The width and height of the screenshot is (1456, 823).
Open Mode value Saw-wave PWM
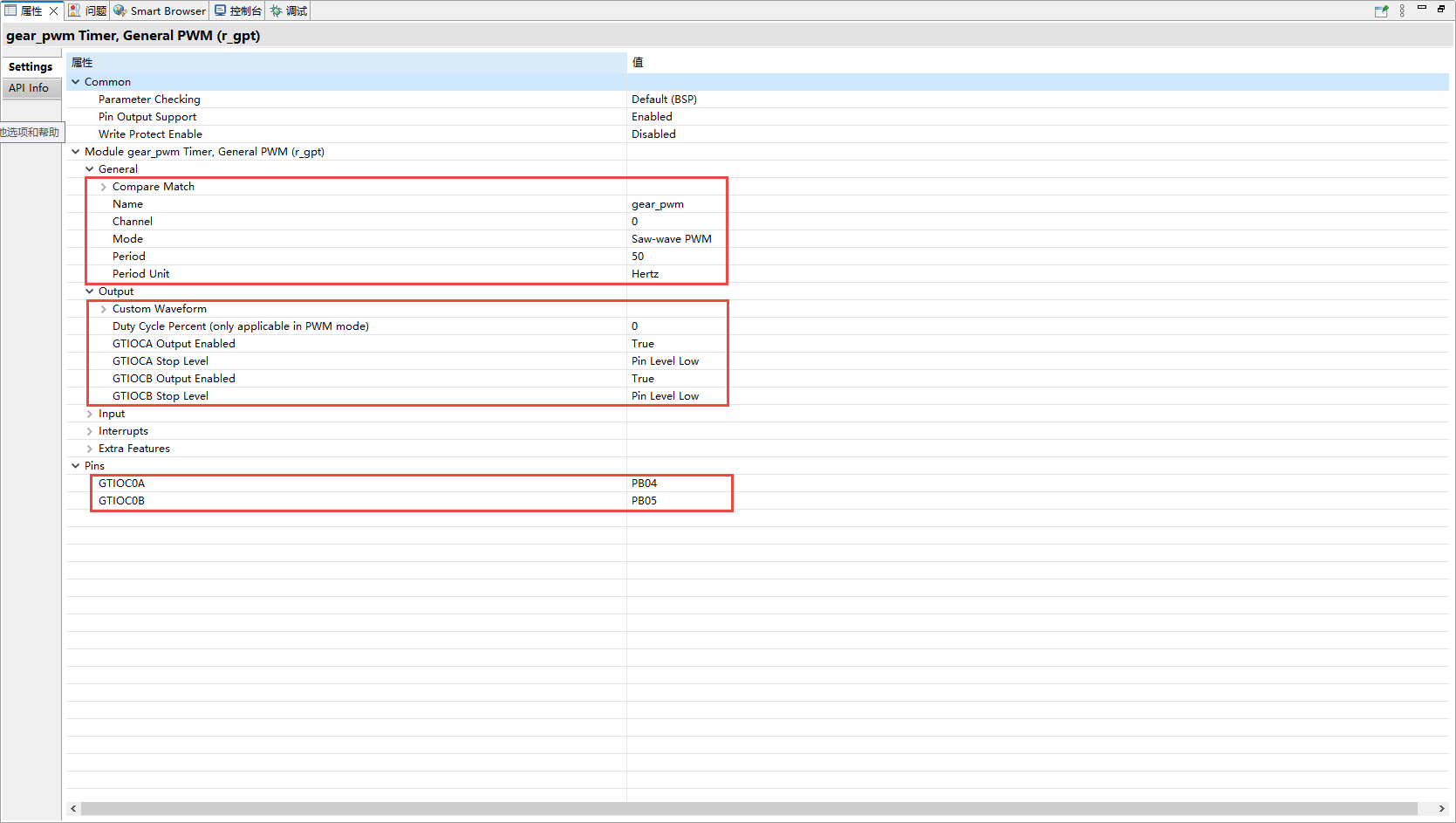[672, 239]
